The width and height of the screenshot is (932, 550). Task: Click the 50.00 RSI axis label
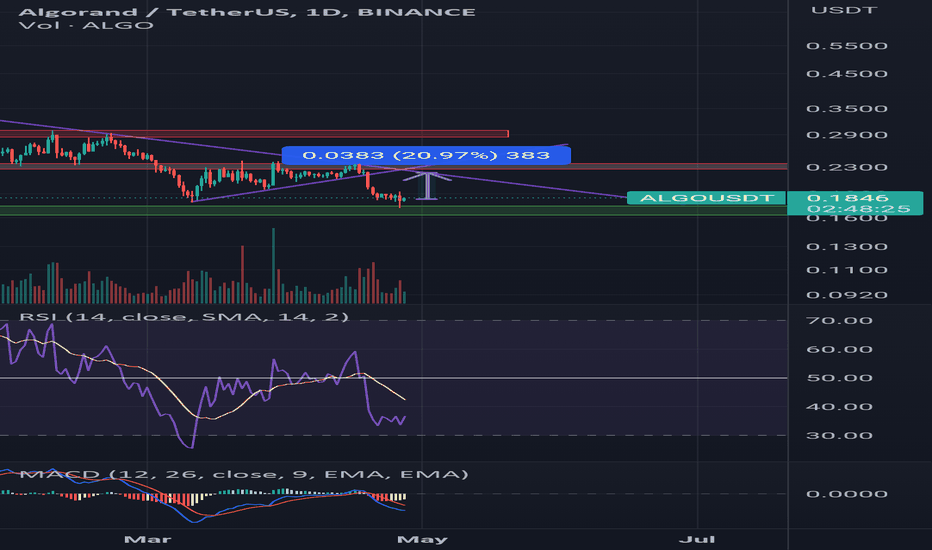click(839, 378)
